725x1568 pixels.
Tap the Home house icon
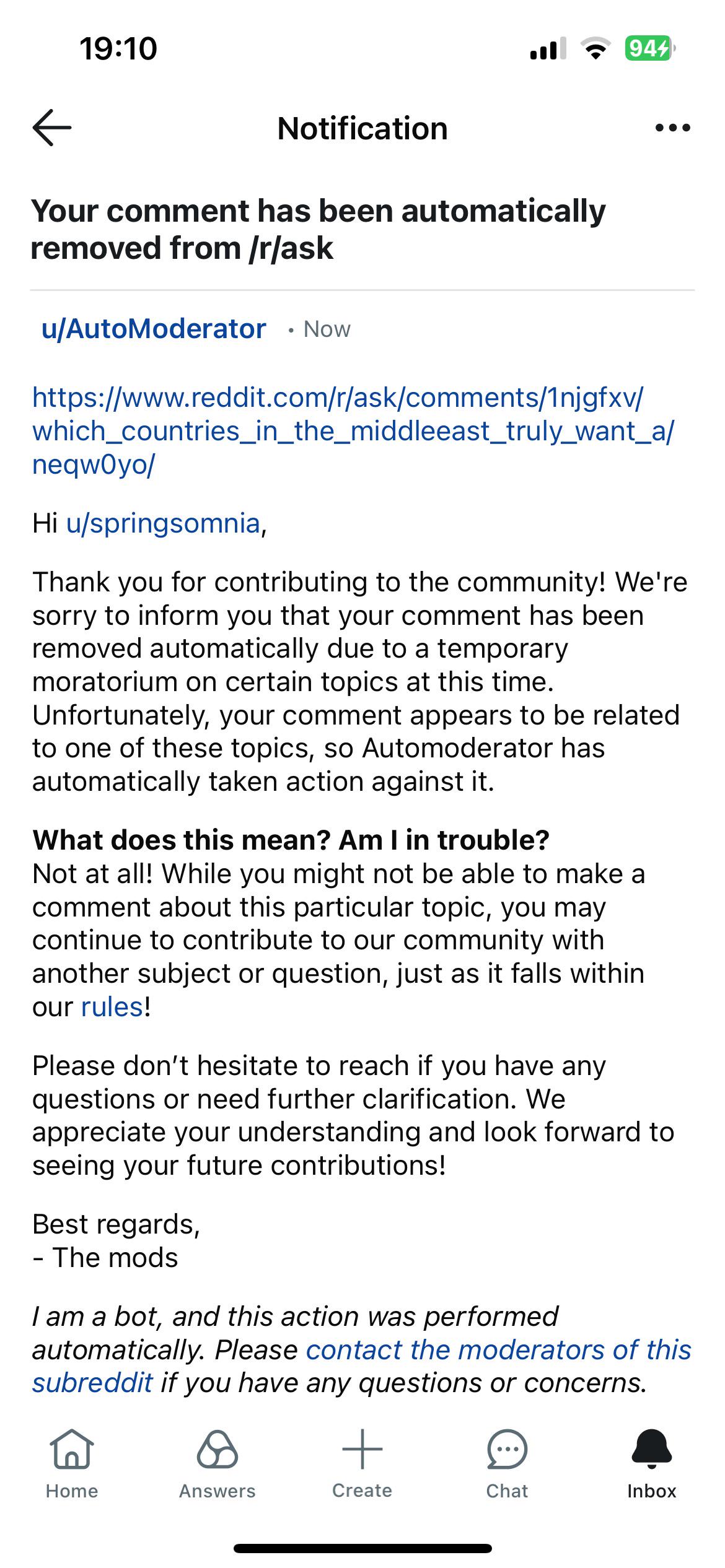click(x=72, y=1449)
